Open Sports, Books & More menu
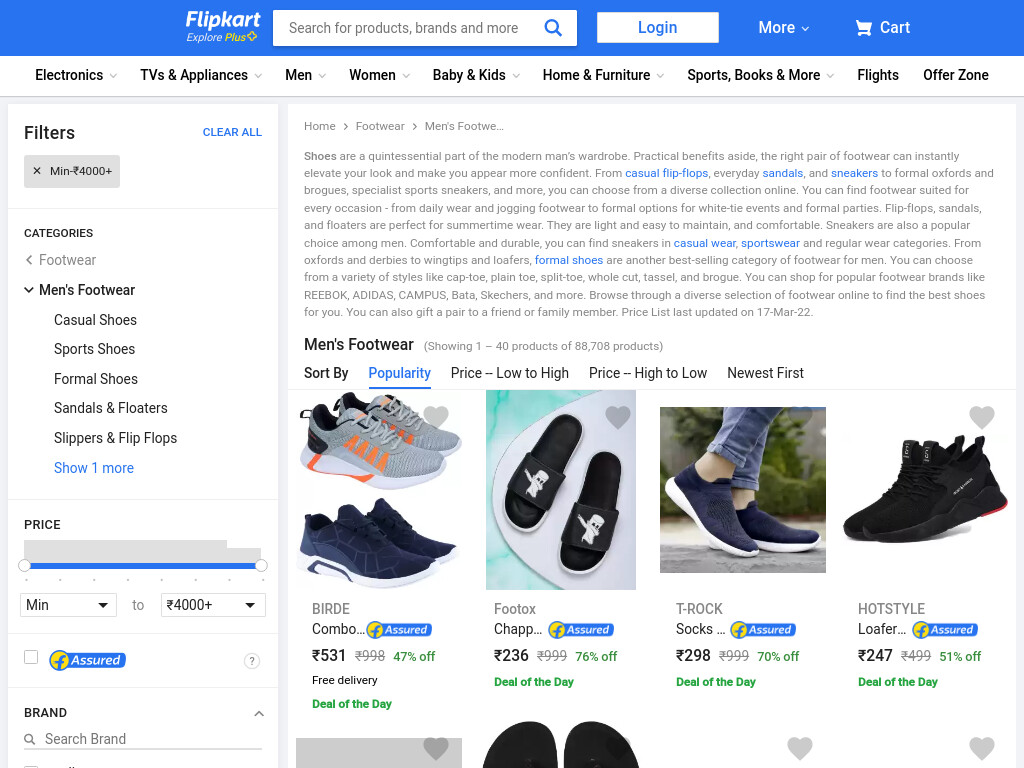Viewport: 1024px width, 768px height. pyautogui.click(x=760, y=75)
